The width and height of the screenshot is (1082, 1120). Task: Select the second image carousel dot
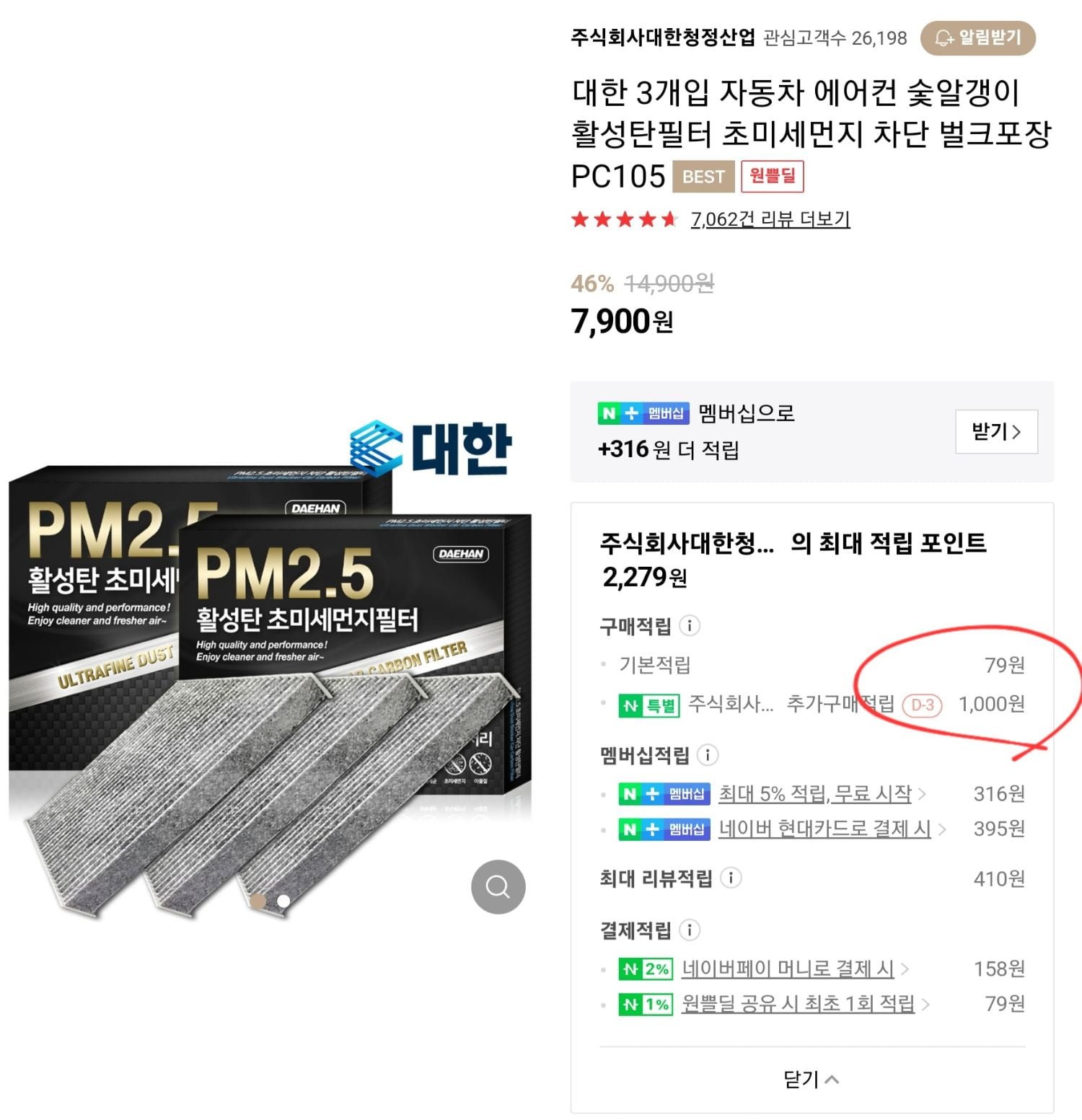click(283, 901)
